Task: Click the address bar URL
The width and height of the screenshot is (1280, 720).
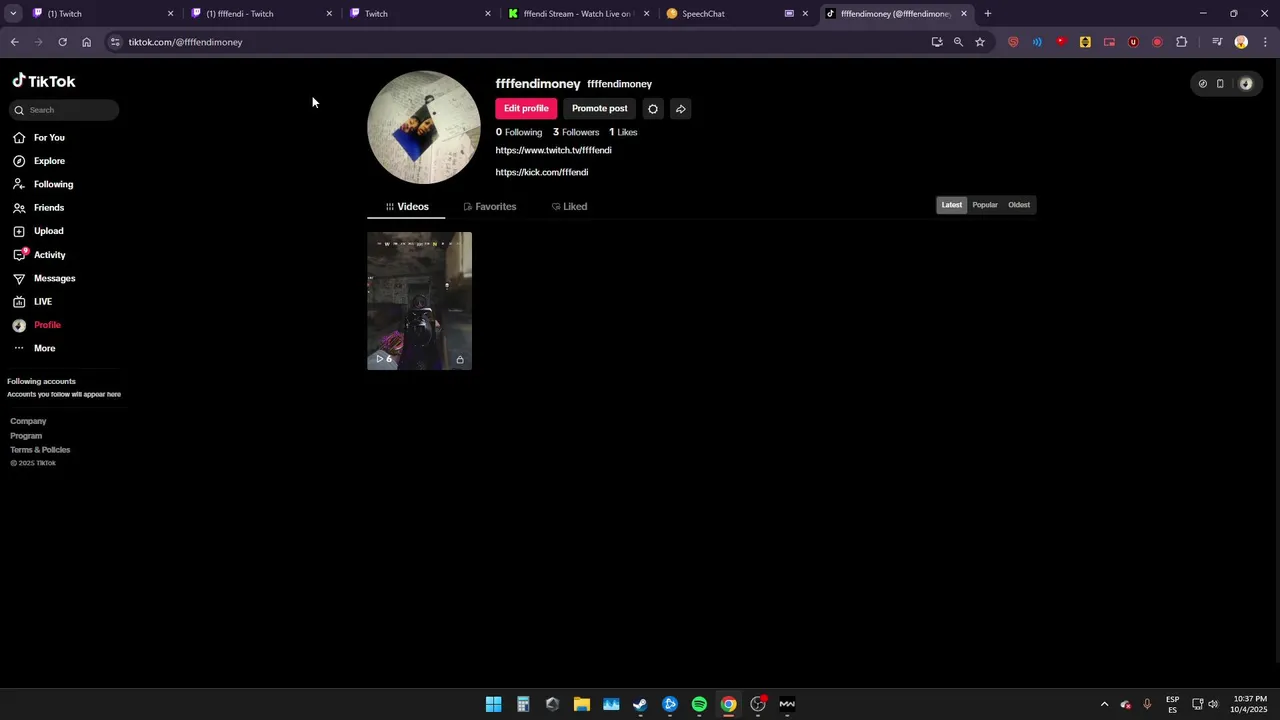Action: [185, 42]
